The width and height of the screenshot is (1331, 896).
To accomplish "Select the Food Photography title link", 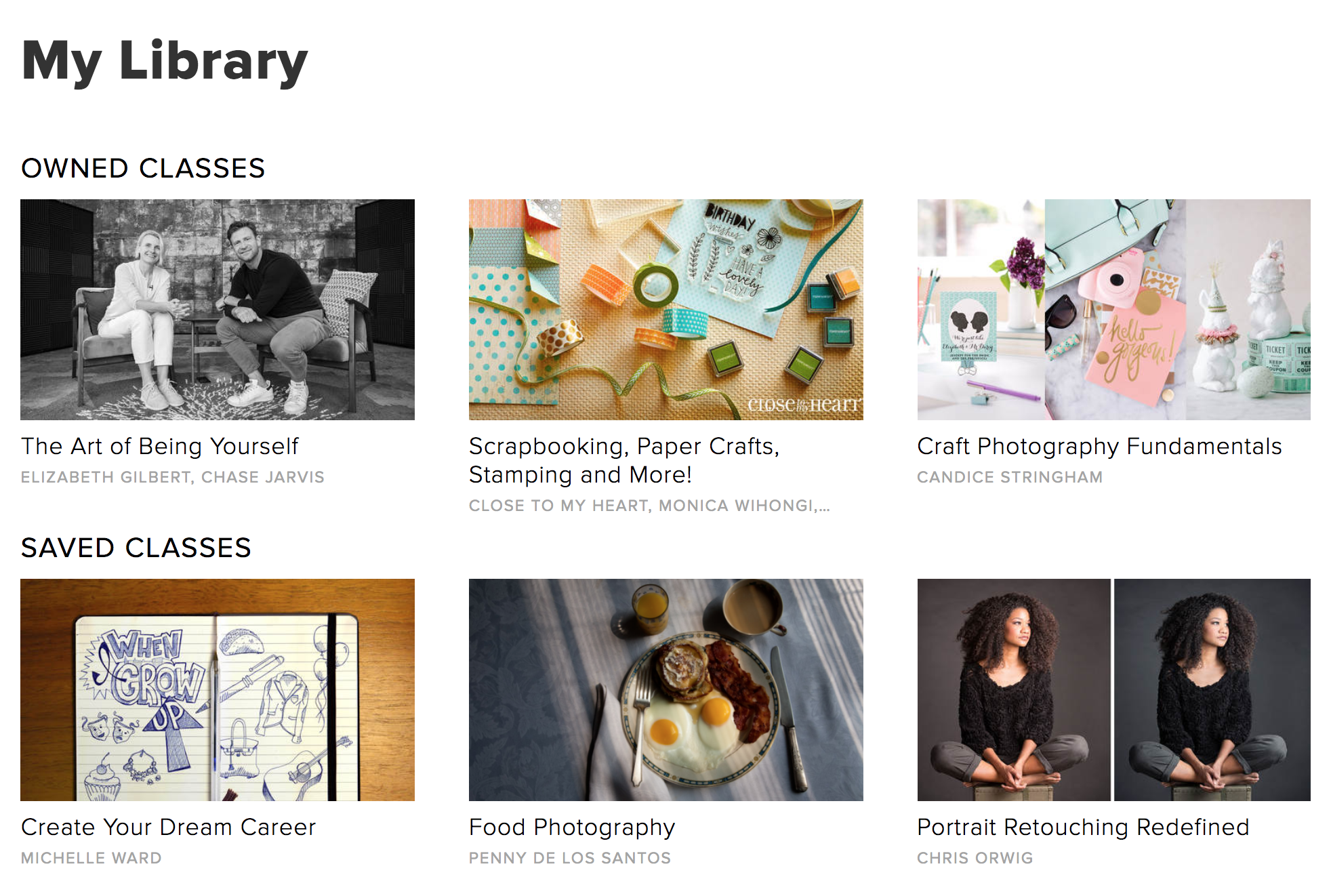I will [x=572, y=827].
